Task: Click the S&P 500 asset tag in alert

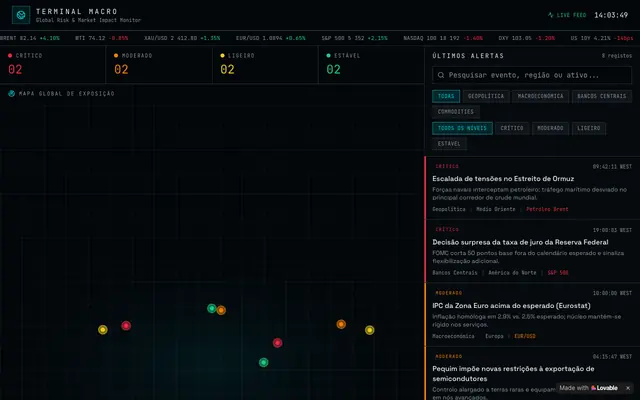Action: click(558, 273)
